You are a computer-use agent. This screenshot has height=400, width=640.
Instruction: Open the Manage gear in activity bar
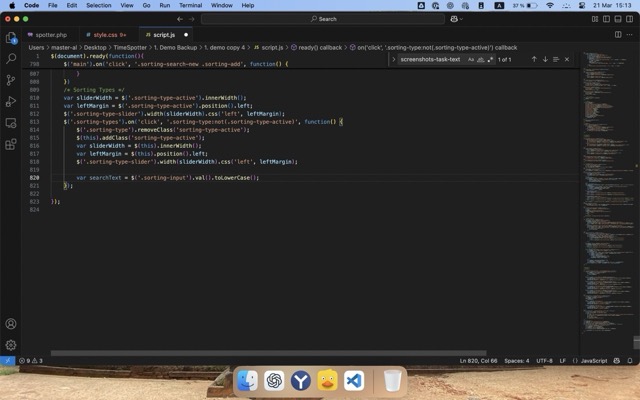(x=11, y=345)
